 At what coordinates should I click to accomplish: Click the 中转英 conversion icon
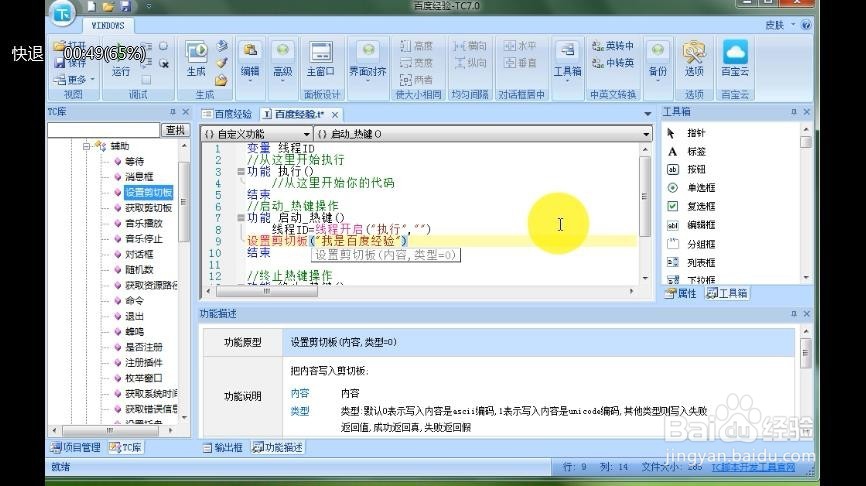(x=612, y=63)
